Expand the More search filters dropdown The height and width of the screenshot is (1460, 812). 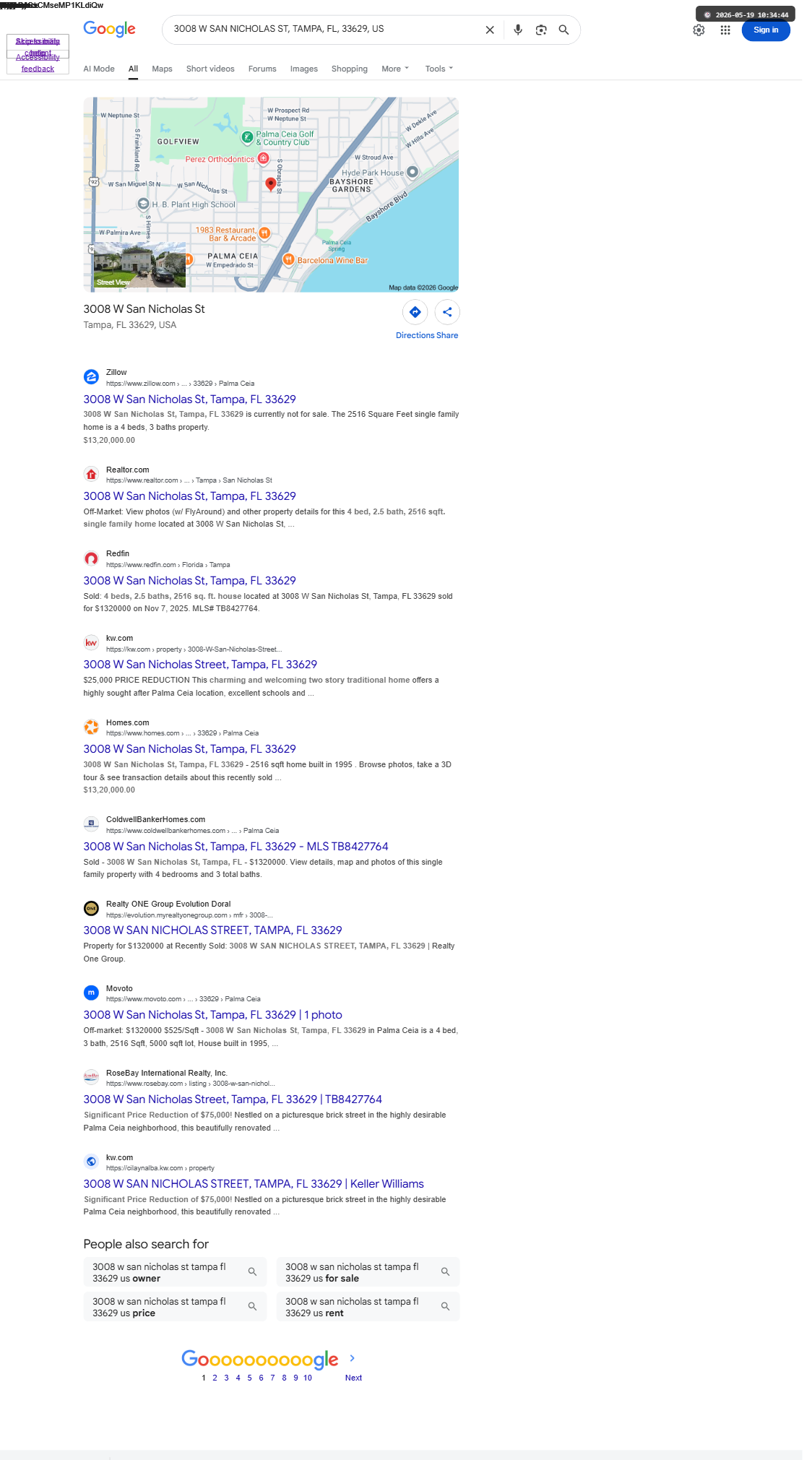point(395,69)
